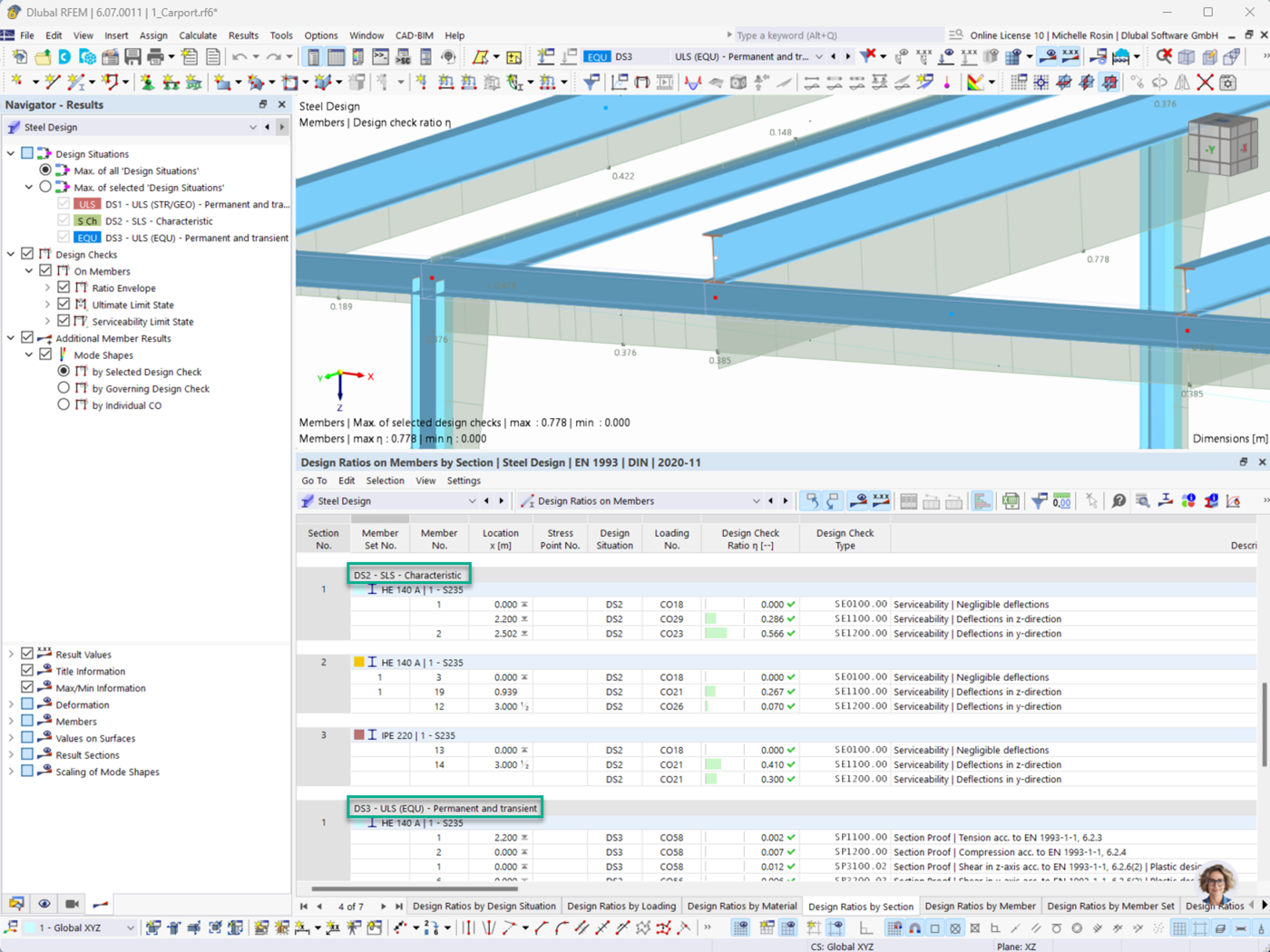Export the table to Excel
This screenshot has height=952, width=1270.
pyautogui.click(x=1009, y=500)
